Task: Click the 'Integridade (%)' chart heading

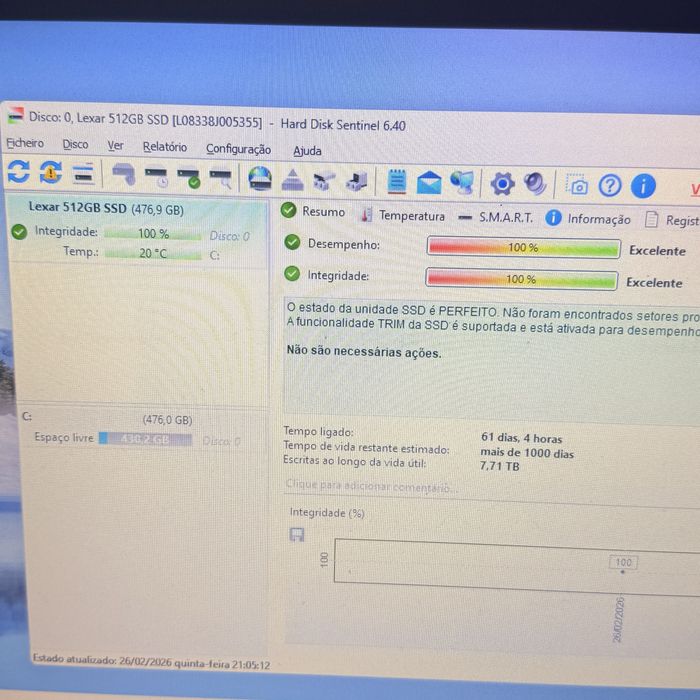Action: pyautogui.click(x=327, y=512)
